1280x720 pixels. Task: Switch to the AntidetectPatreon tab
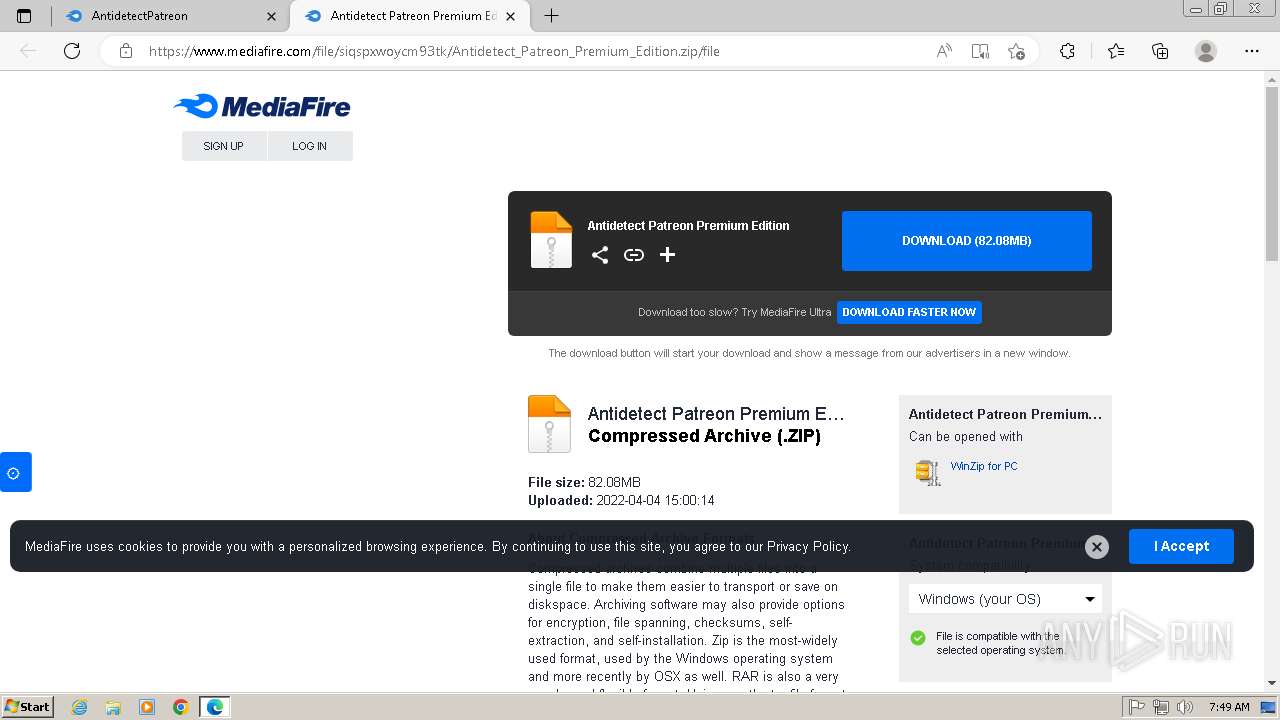171,16
